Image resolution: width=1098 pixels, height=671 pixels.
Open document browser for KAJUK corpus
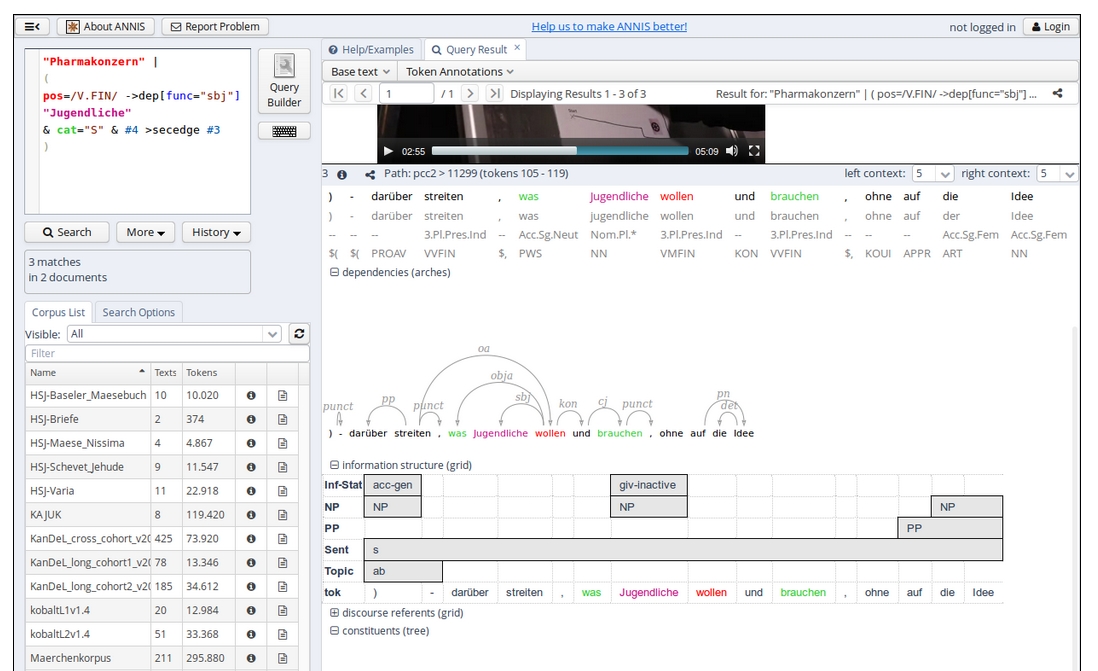[x=282, y=515]
